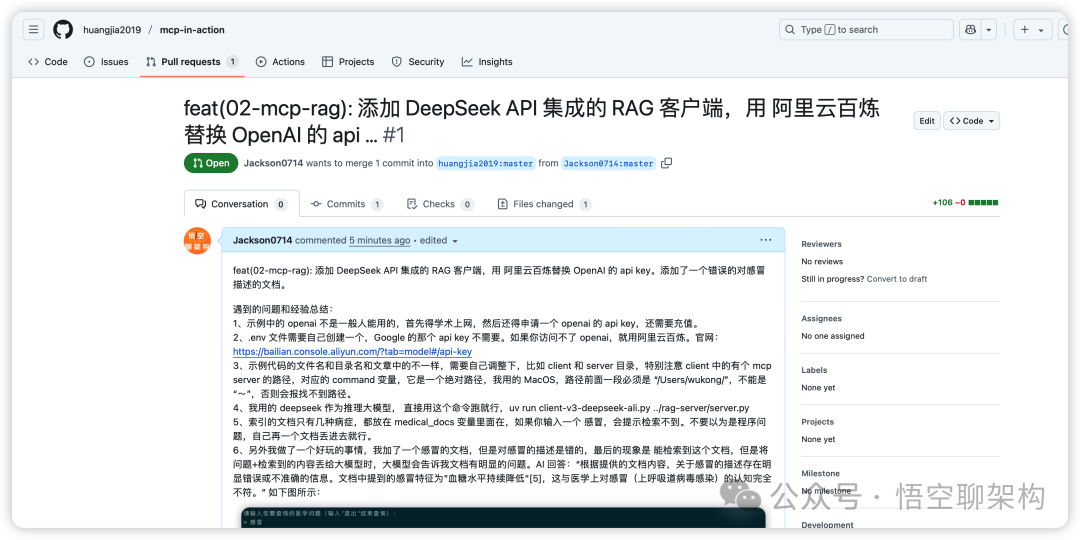The image size is (1080, 540).
Task: Click the Pull requests counter badge 1
Action: point(232,61)
